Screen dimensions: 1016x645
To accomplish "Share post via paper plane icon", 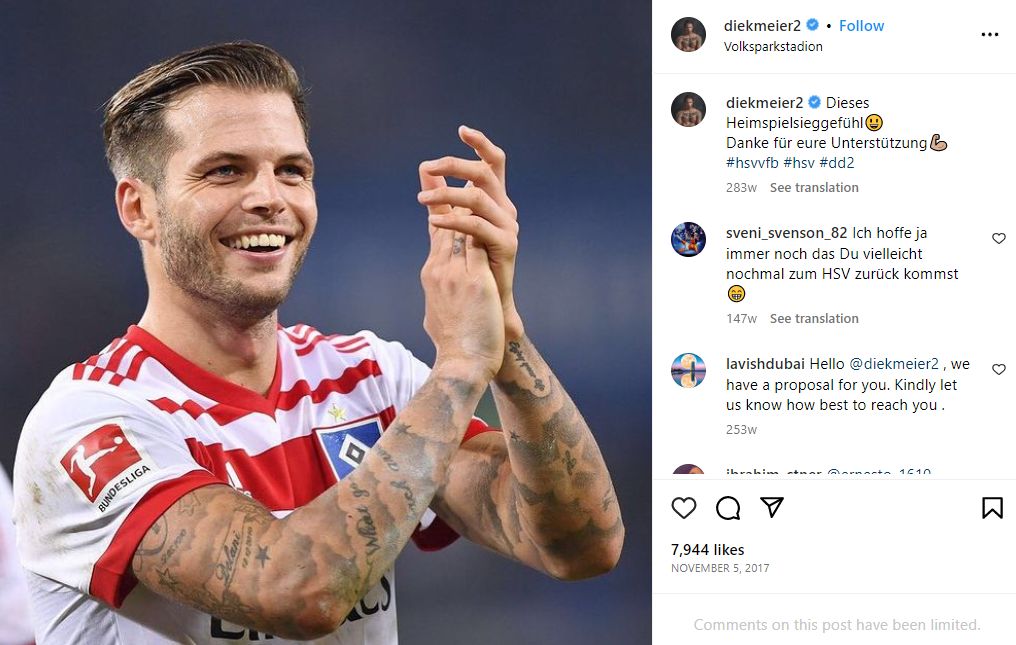I will coord(771,508).
